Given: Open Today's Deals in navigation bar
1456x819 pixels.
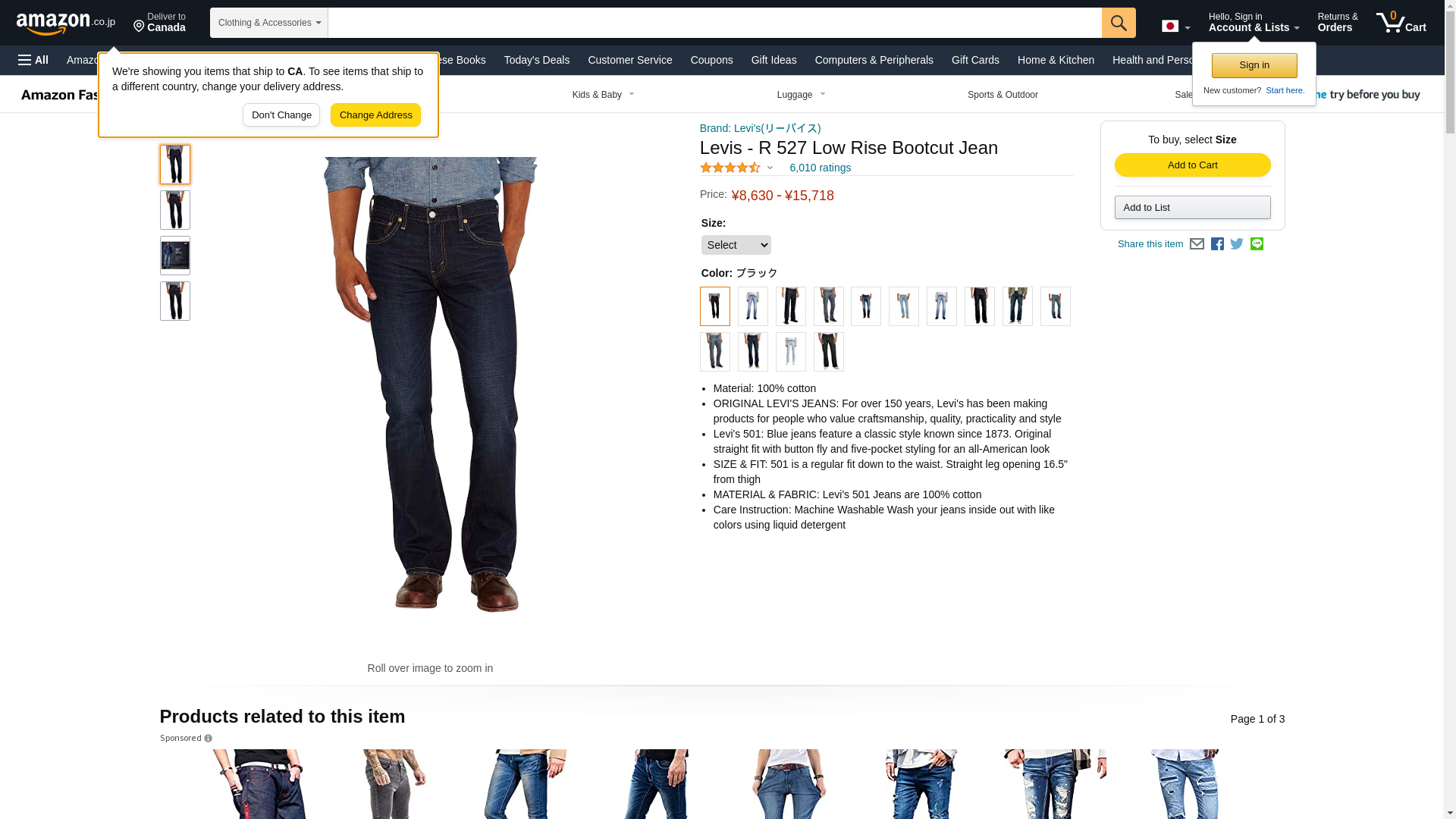Looking at the screenshot, I should pos(536,60).
